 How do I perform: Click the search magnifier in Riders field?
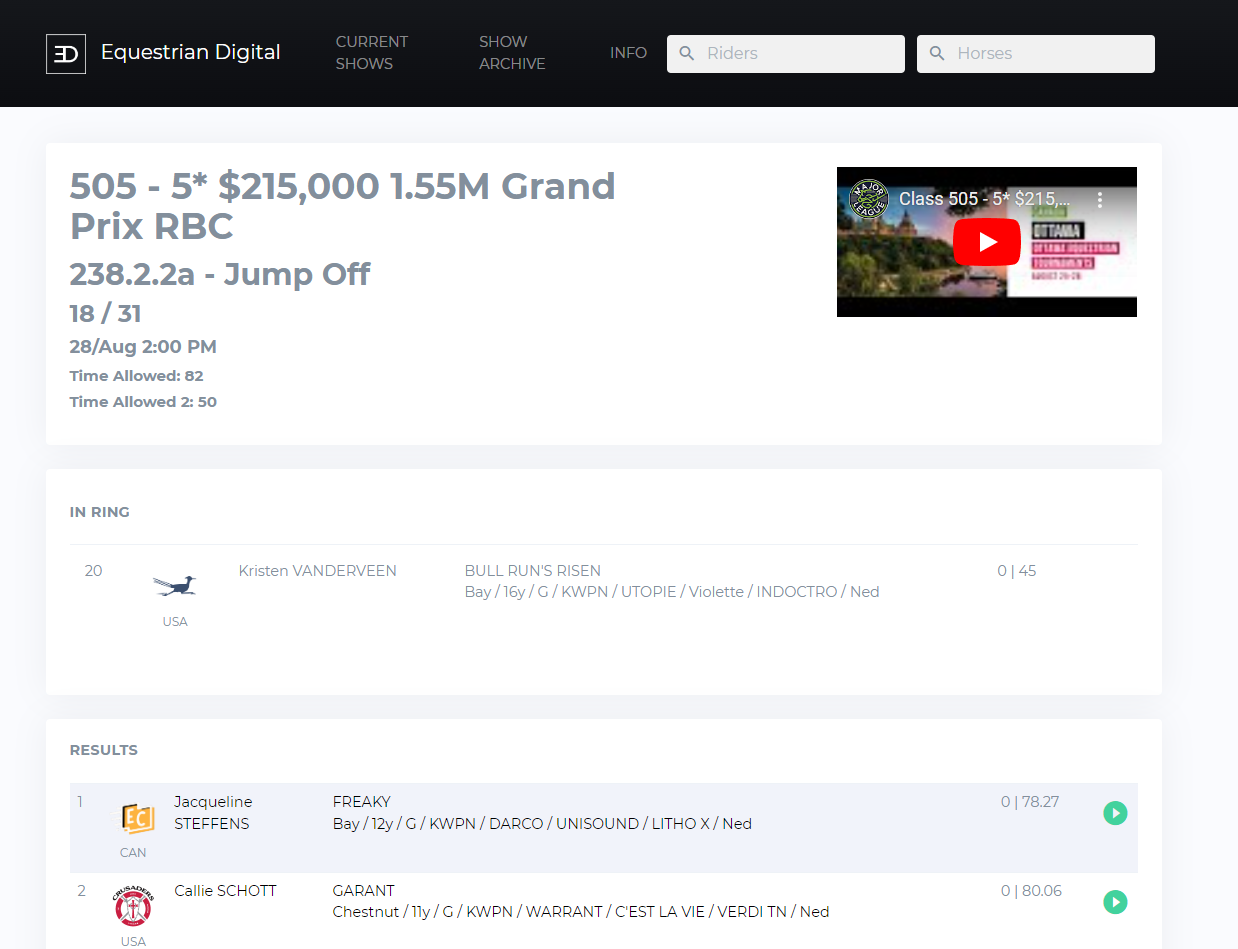point(687,54)
